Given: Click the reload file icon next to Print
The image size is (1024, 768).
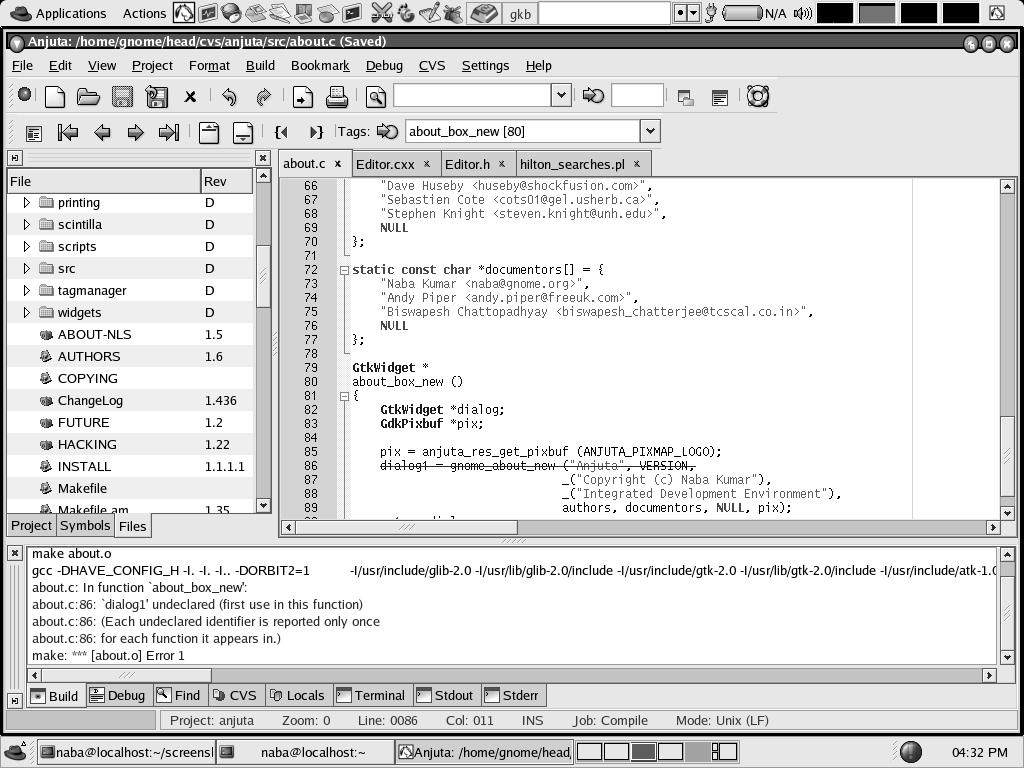Looking at the screenshot, I should 302,97.
